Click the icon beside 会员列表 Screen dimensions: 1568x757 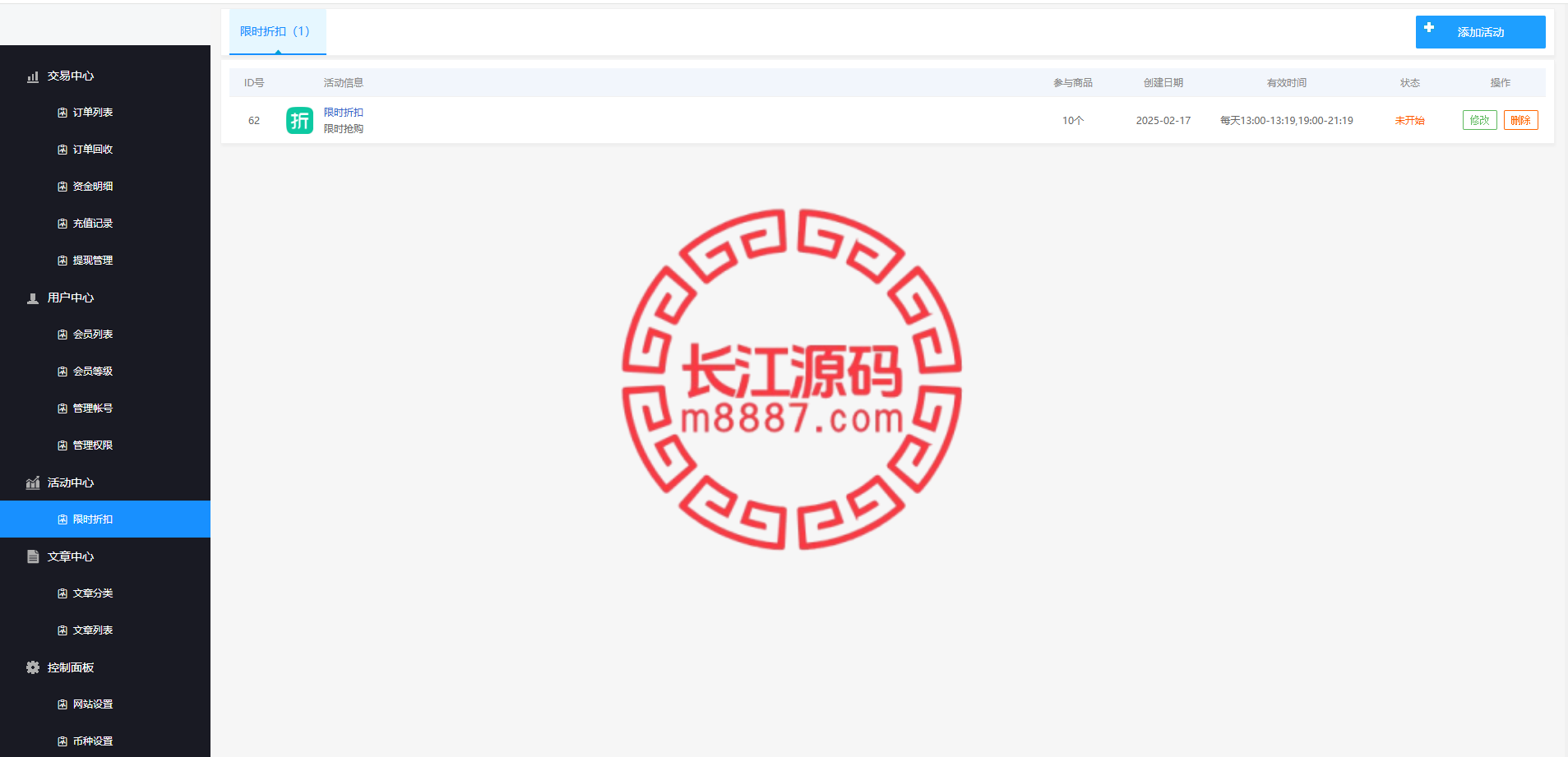pos(62,335)
